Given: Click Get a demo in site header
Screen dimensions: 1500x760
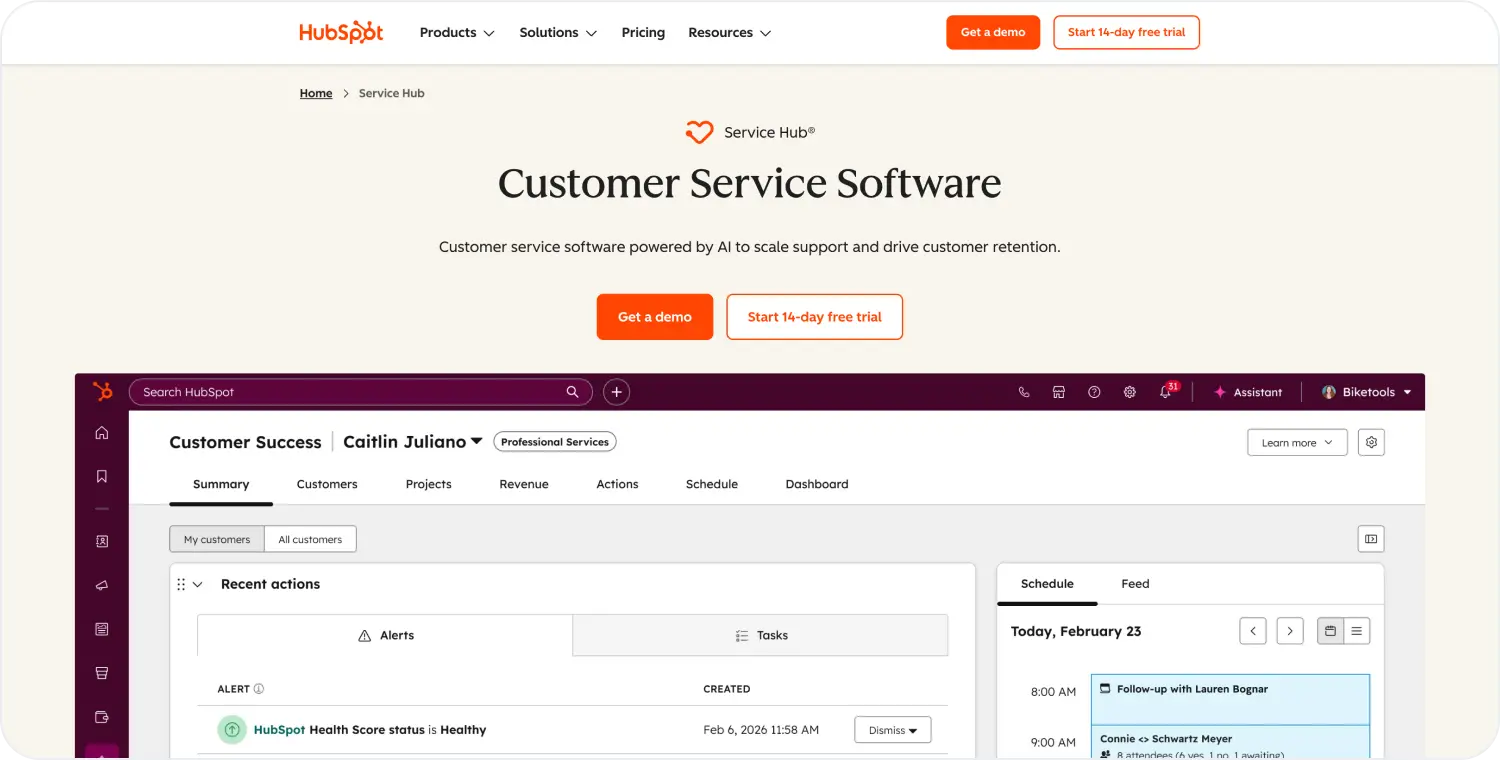Looking at the screenshot, I should (993, 32).
